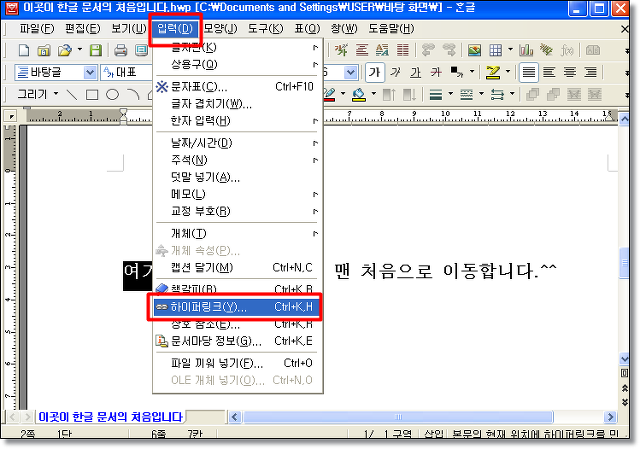
Task: Select the Rectangle drawing tool
Action: click(x=92, y=95)
